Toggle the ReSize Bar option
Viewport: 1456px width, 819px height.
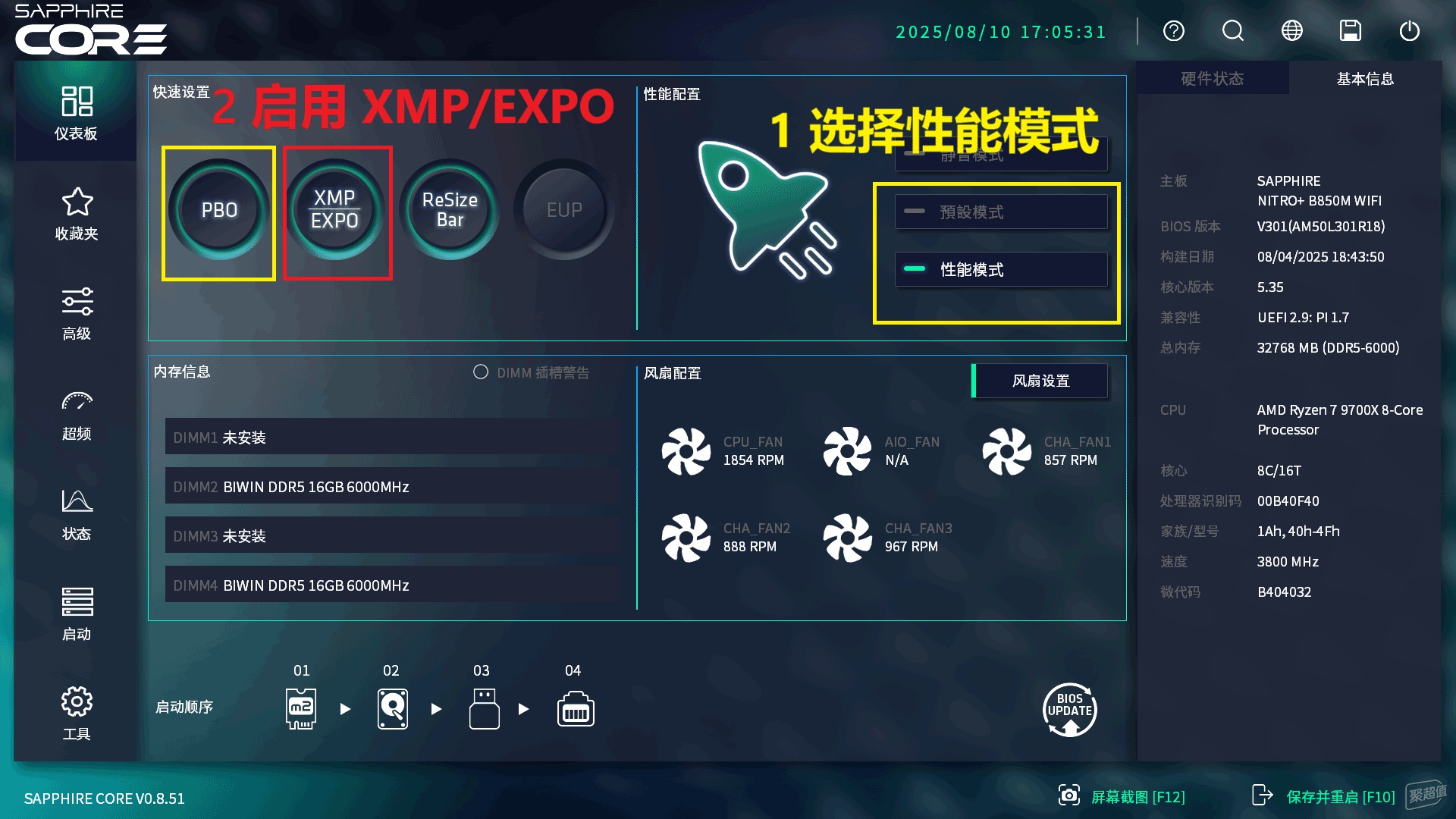click(x=450, y=210)
